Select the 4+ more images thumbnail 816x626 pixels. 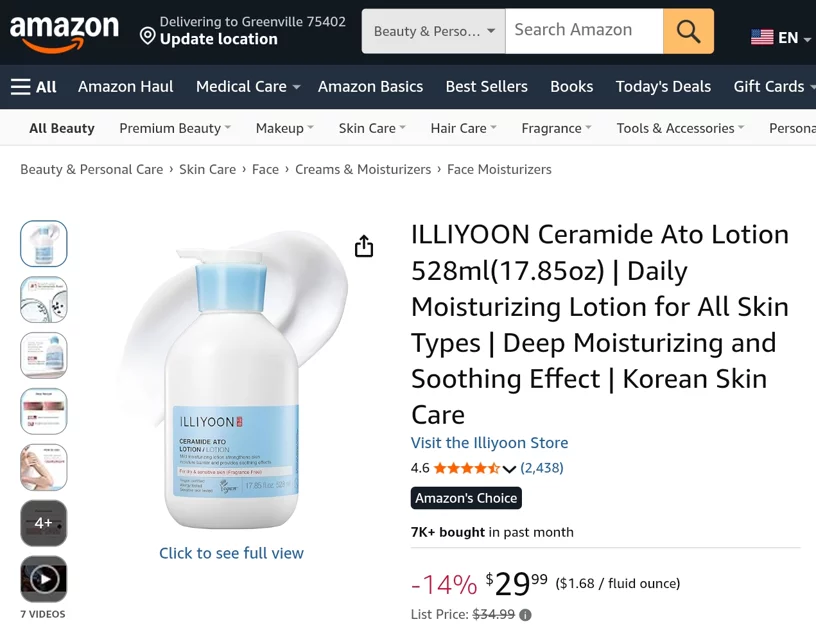(44, 523)
